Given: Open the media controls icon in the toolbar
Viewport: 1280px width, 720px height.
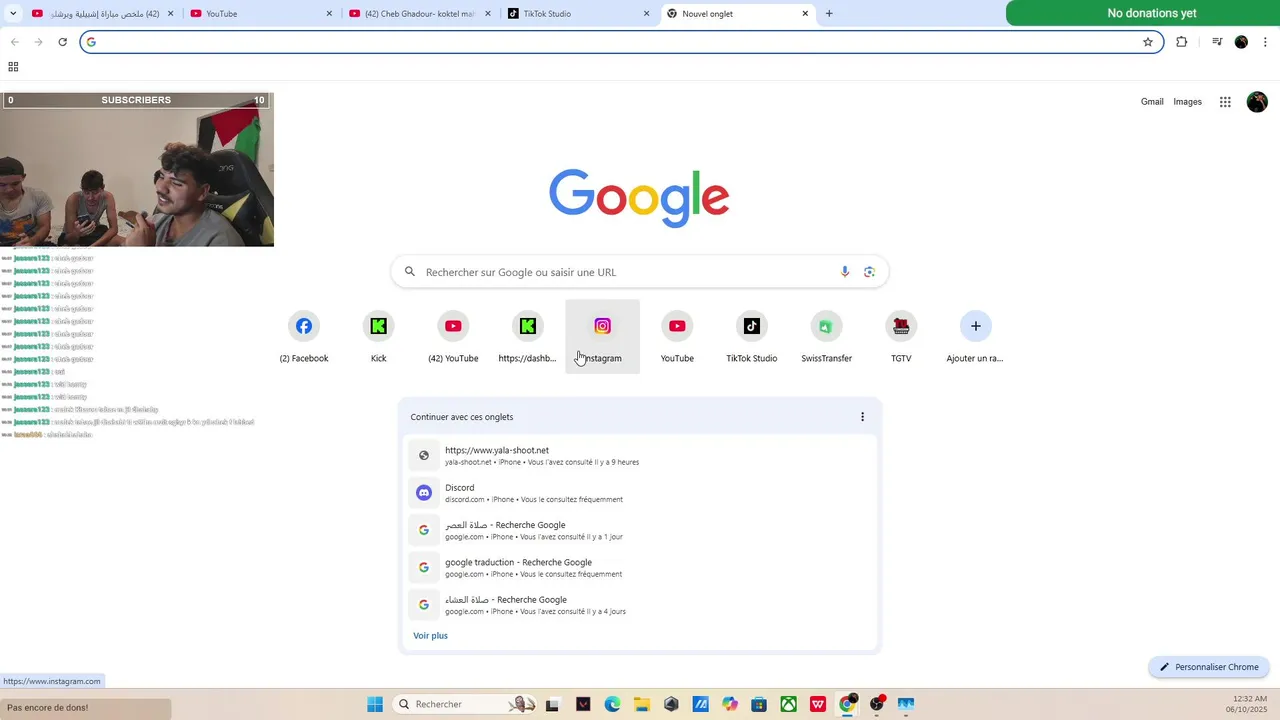Looking at the screenshot, I should tap(1217, 42).
